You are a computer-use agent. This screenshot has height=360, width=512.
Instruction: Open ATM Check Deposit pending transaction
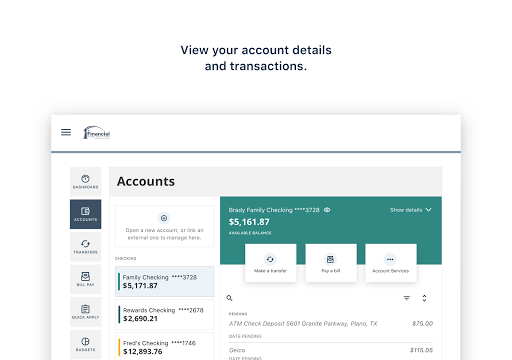coord(331,324)
